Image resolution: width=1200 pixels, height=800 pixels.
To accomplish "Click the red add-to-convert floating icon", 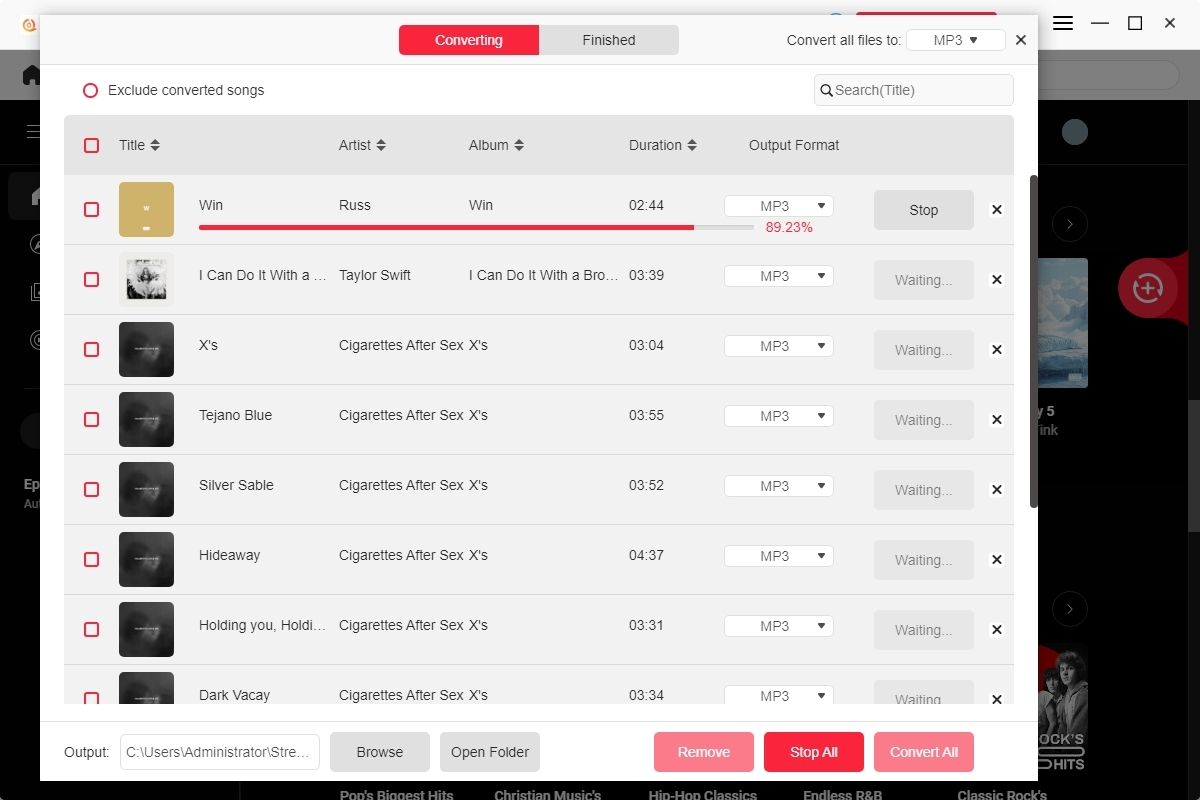I will pos(1147,289).
